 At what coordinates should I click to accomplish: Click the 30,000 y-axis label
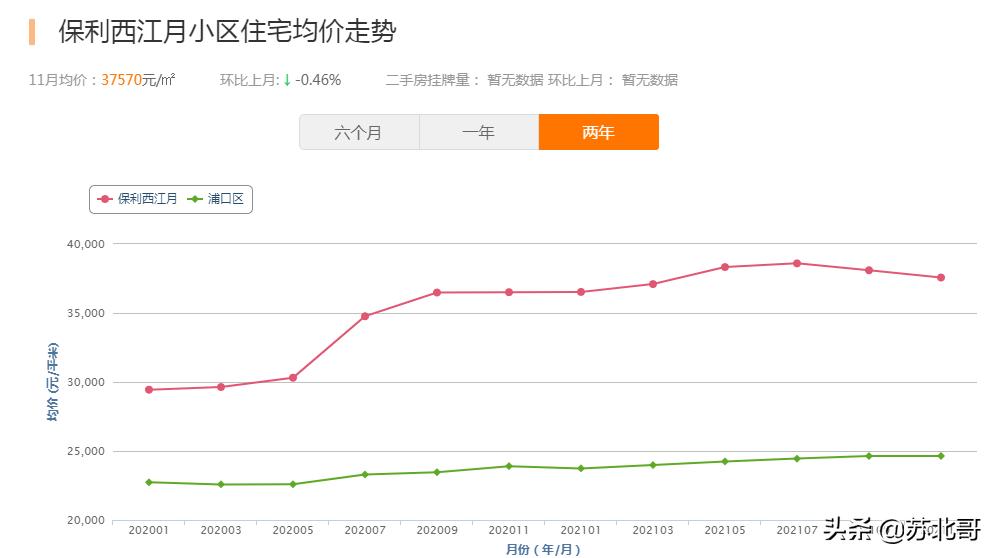86,382
